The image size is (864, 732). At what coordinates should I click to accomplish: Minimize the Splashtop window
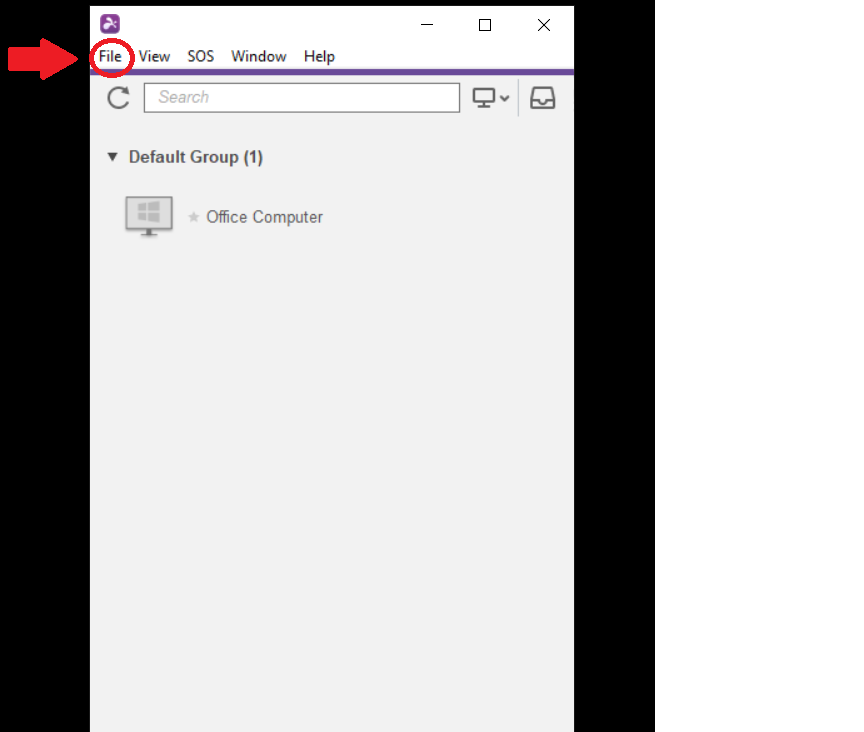(x=427, y=25)
